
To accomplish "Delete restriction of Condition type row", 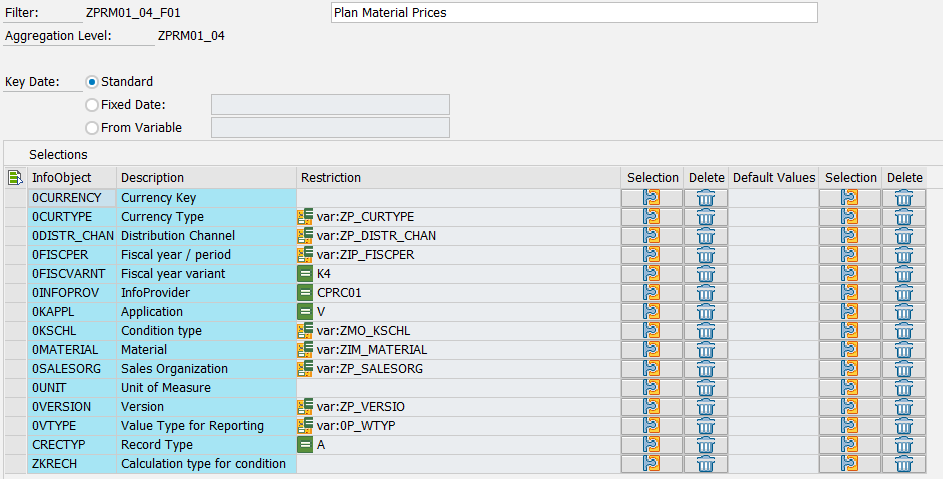I will pos(706,330).
